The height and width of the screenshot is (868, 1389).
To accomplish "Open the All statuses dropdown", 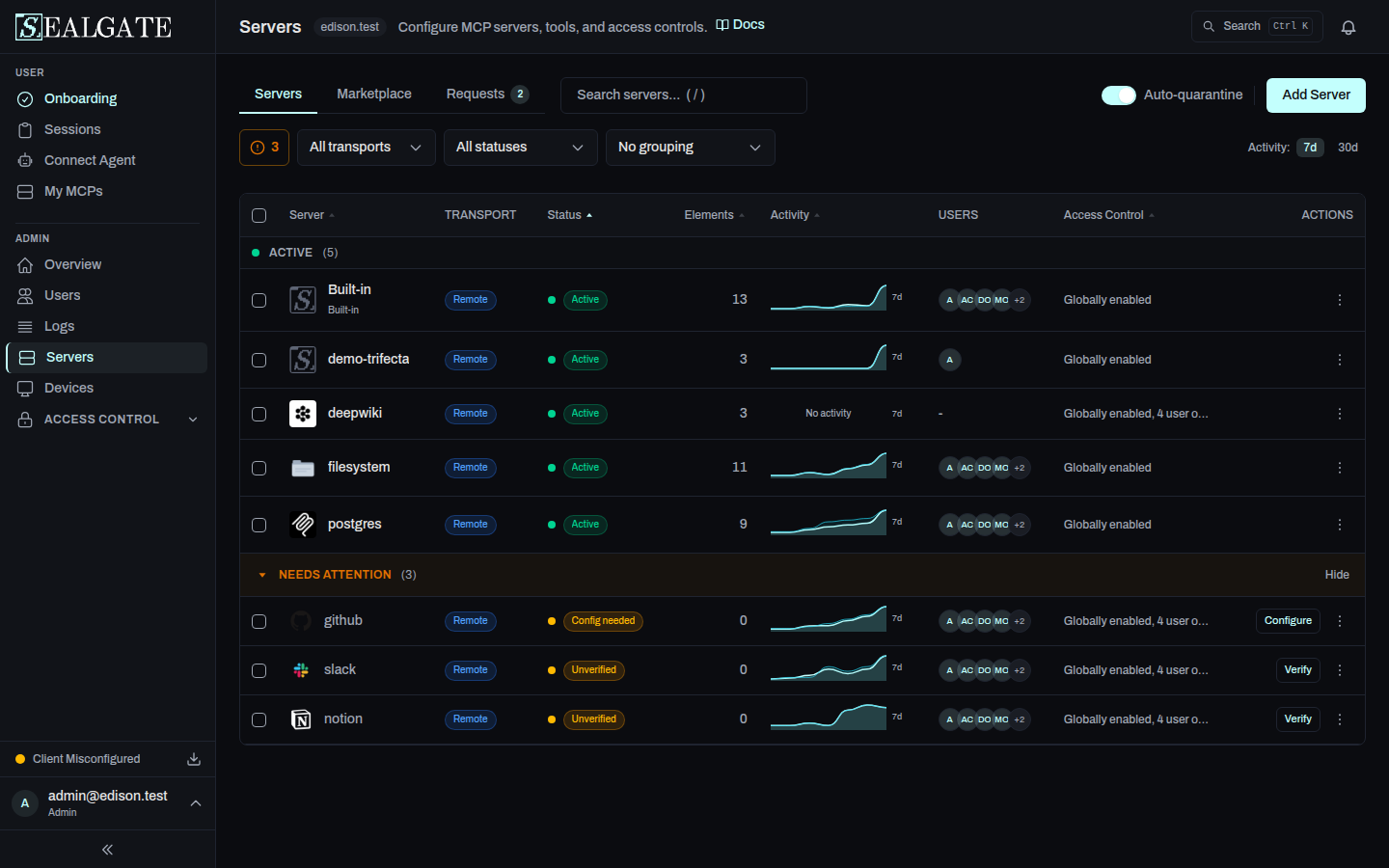I will point(521,148).
